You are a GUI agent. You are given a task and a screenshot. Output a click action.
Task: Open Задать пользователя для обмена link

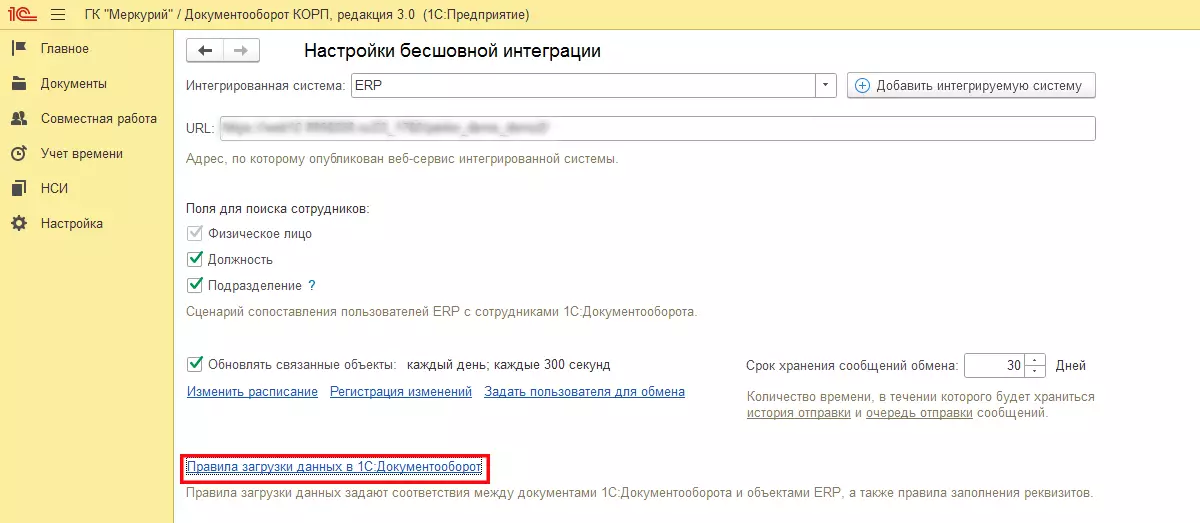pyautogui.click(x=585, y=392)
